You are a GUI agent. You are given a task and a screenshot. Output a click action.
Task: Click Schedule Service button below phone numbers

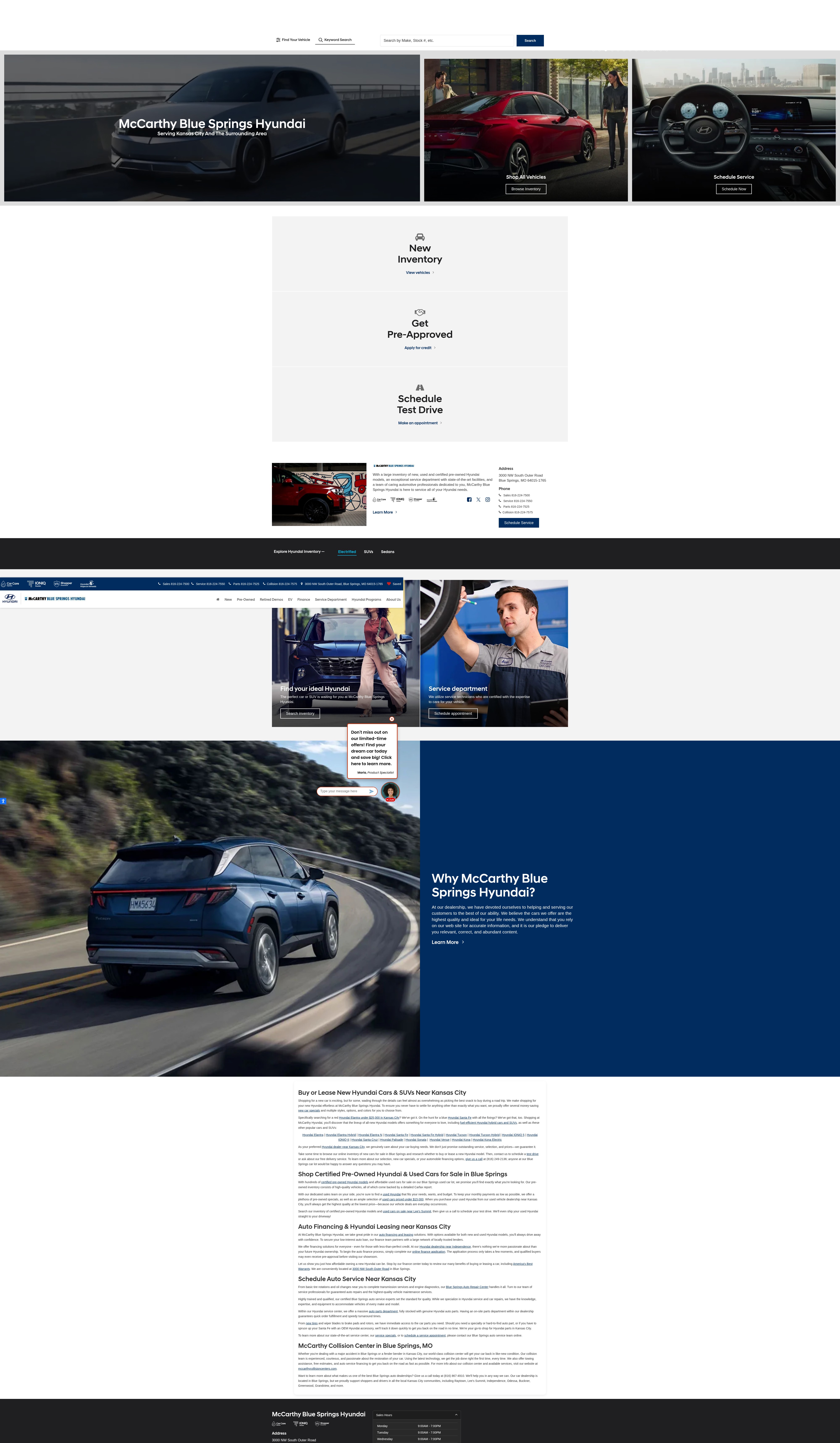[x=519, y=523]
